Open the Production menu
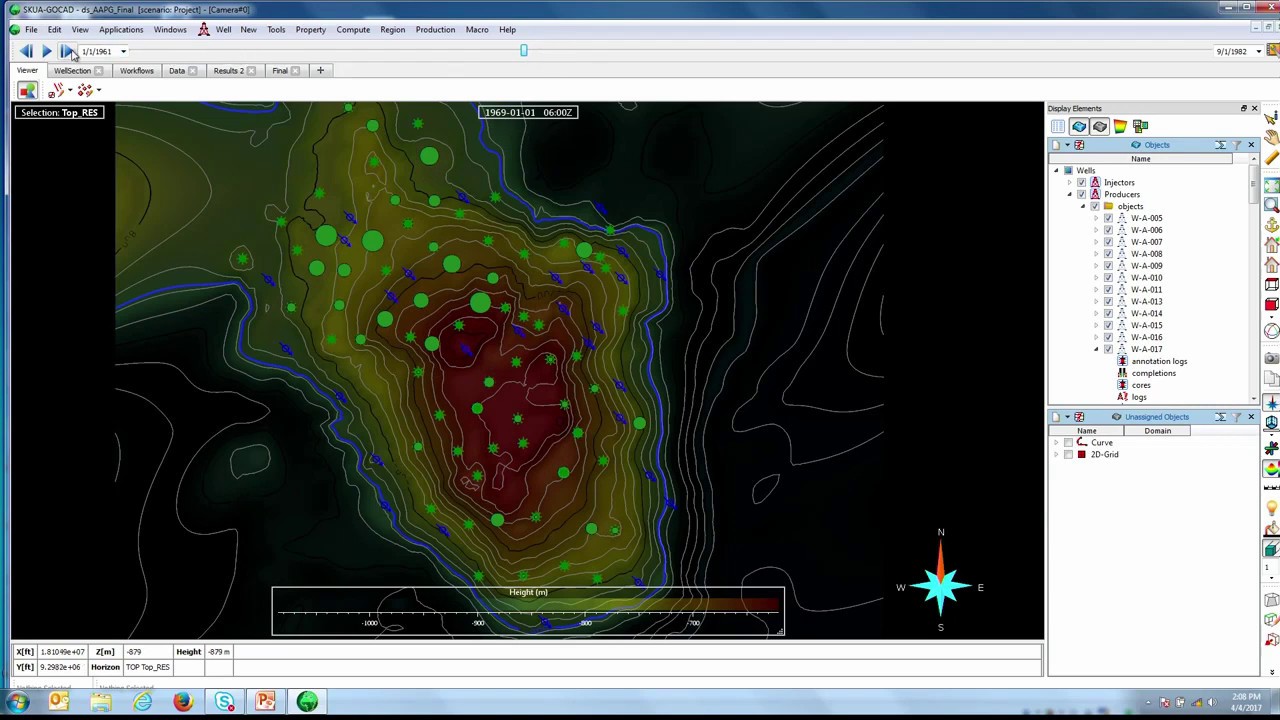Image resolution: width=1280 pixels, height=720 pixels. pyautogui.click(x=435, y=30)
